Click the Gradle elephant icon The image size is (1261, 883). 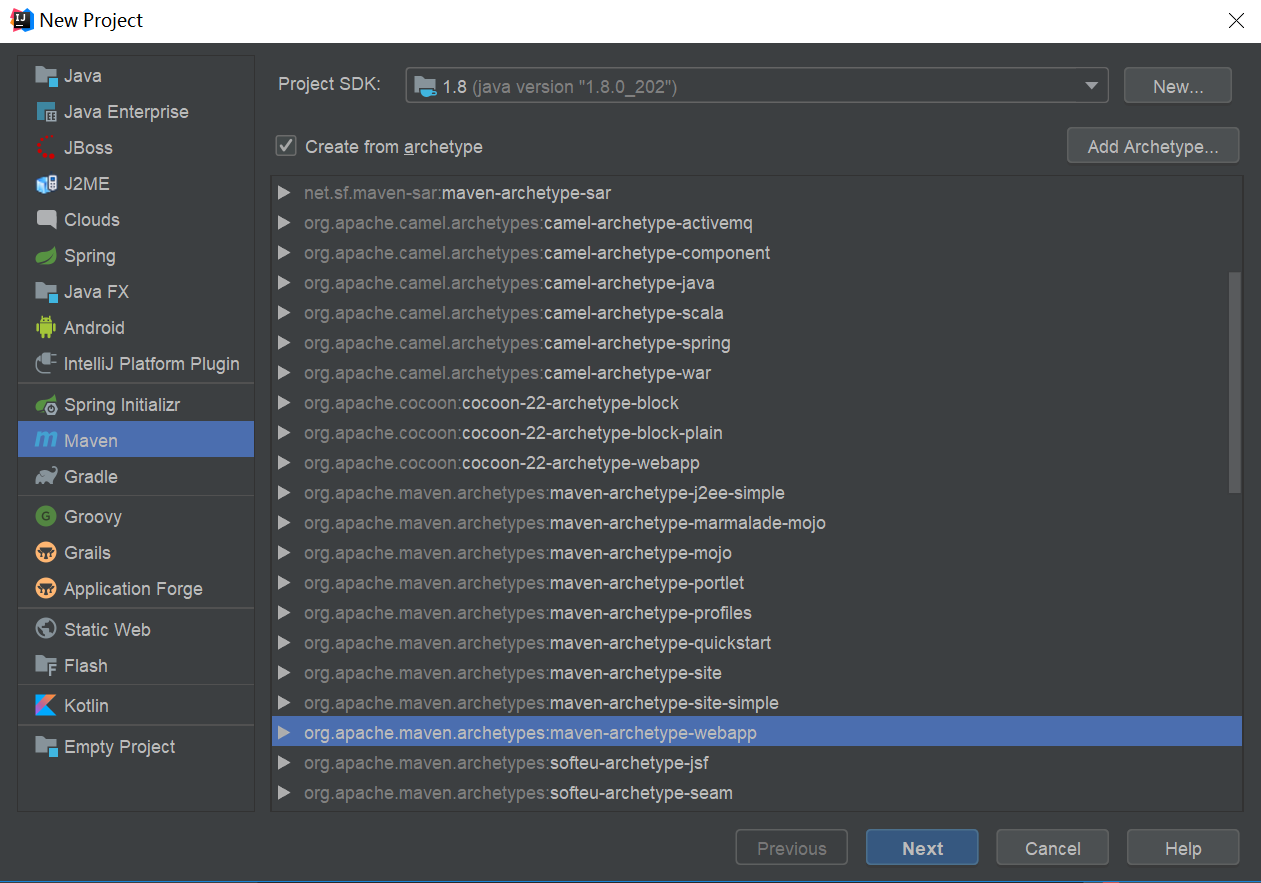pyautogui.click(x=46, y=477)
